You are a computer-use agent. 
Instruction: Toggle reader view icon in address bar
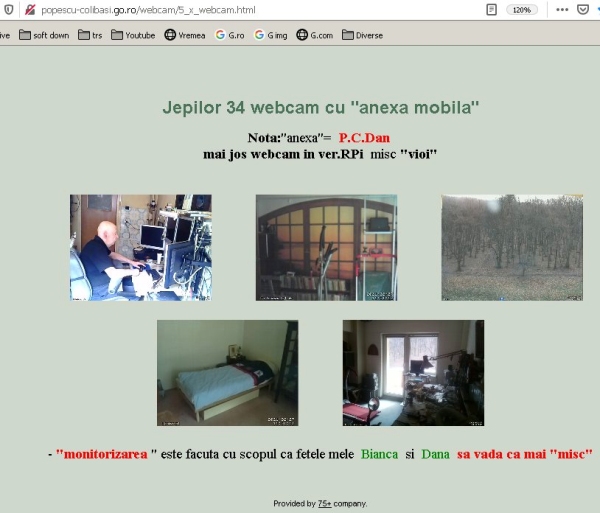pos(491,9)
